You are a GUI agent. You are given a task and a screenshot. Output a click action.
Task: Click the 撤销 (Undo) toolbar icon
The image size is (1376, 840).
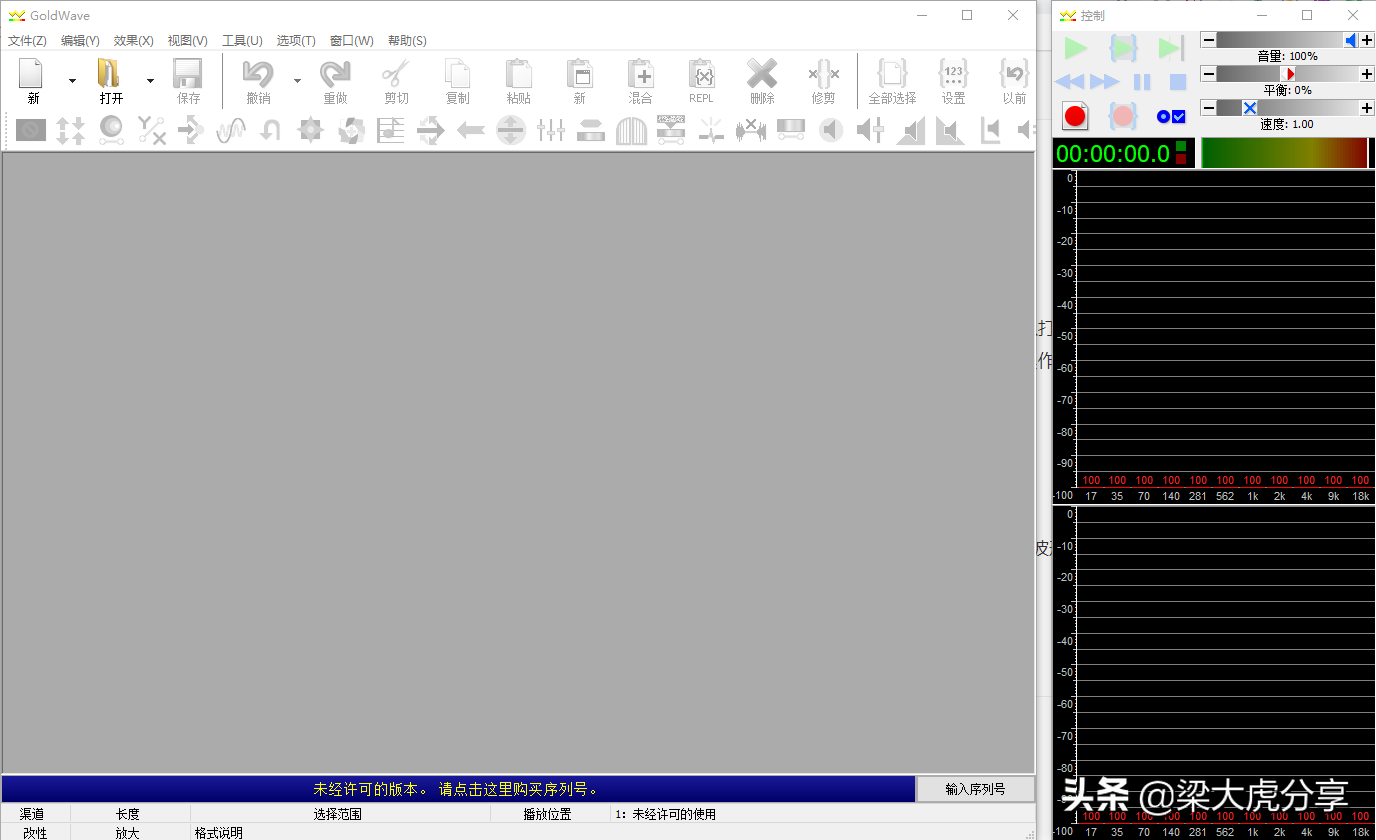tap(258, 74)
